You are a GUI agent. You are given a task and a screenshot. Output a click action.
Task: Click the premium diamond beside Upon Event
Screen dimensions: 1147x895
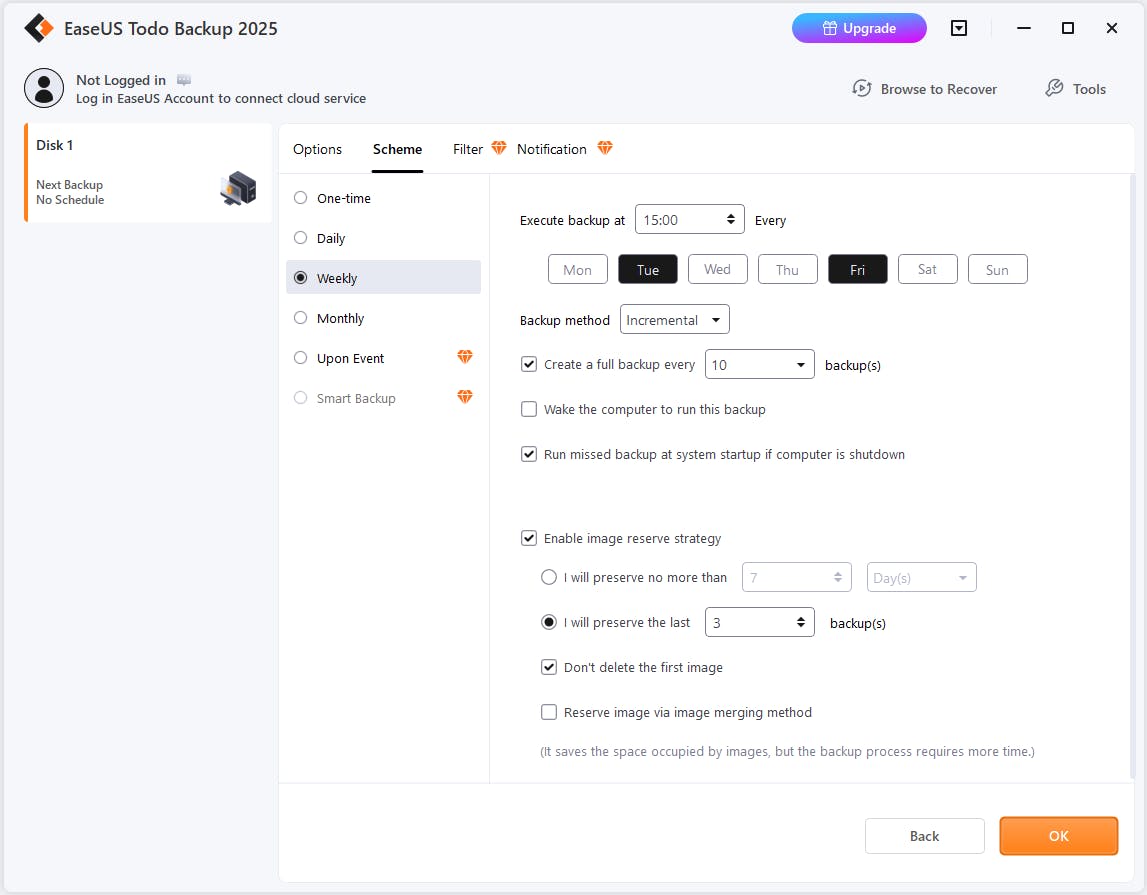(465, 357)
